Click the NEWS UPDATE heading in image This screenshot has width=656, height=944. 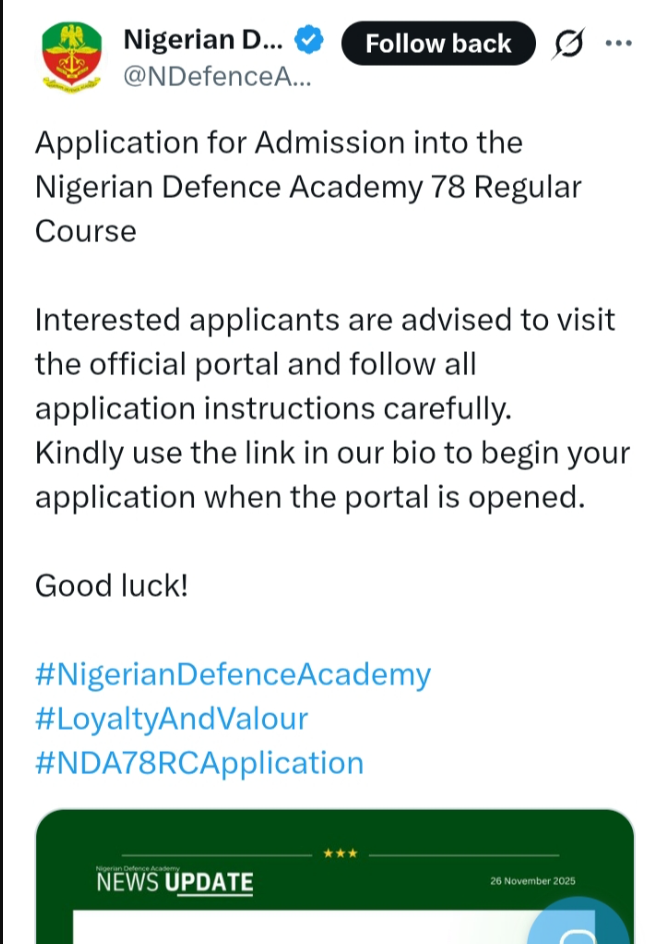pyautogui.click(x=174, y=883)
